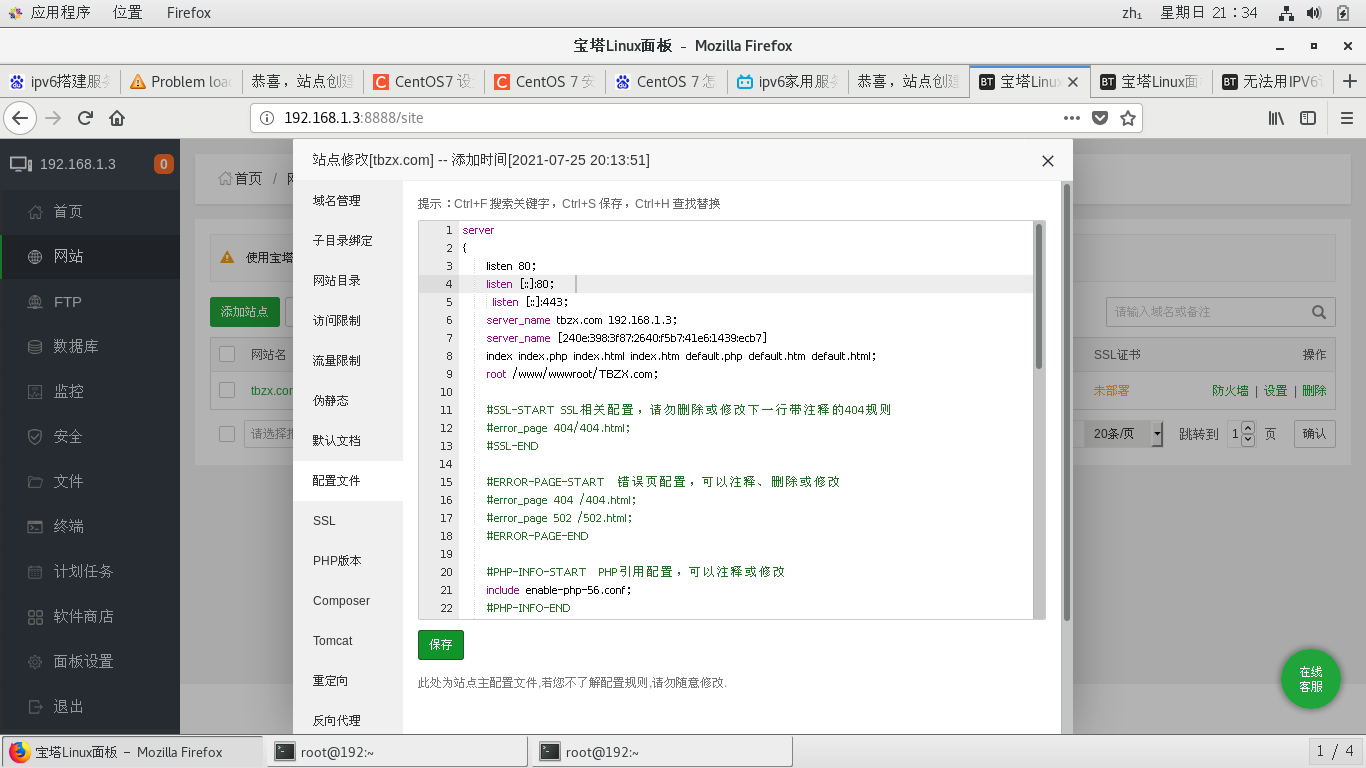The image size is (1366, 768).
Task: Click search magnifier in site search box
Action: click(x=1320, y=312)
